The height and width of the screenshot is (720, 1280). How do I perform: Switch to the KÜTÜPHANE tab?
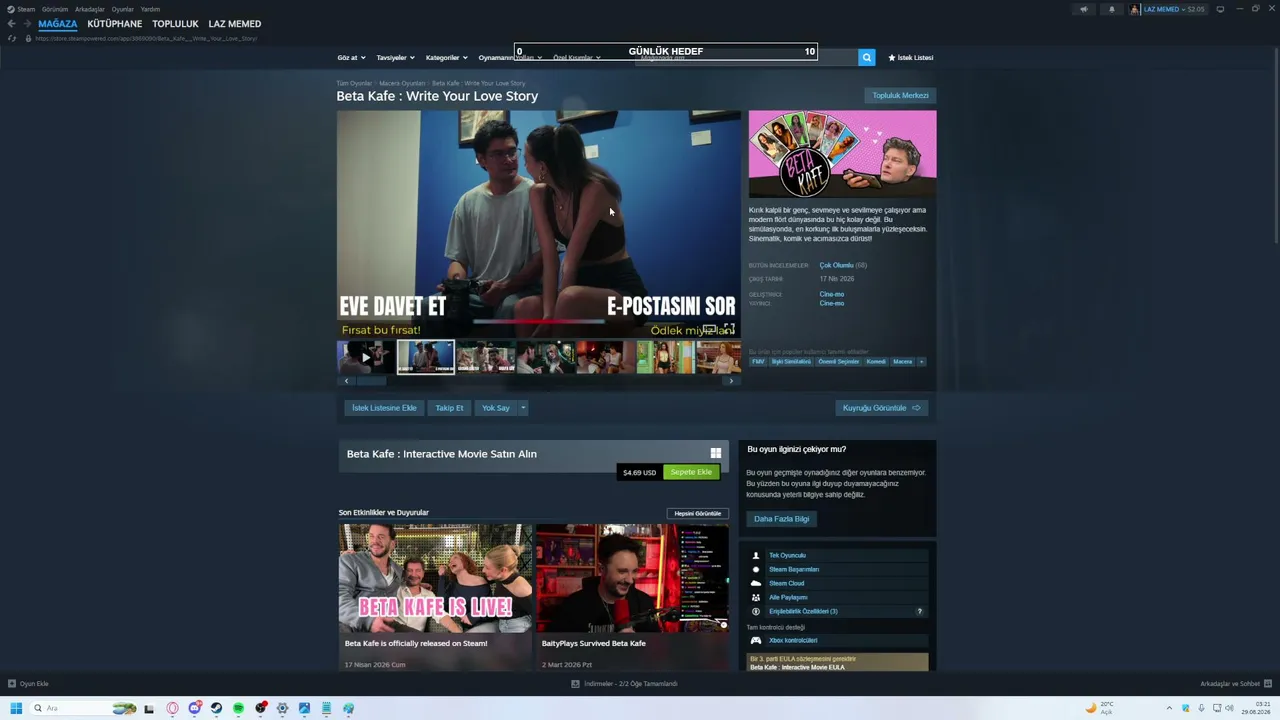coord(115,24)
